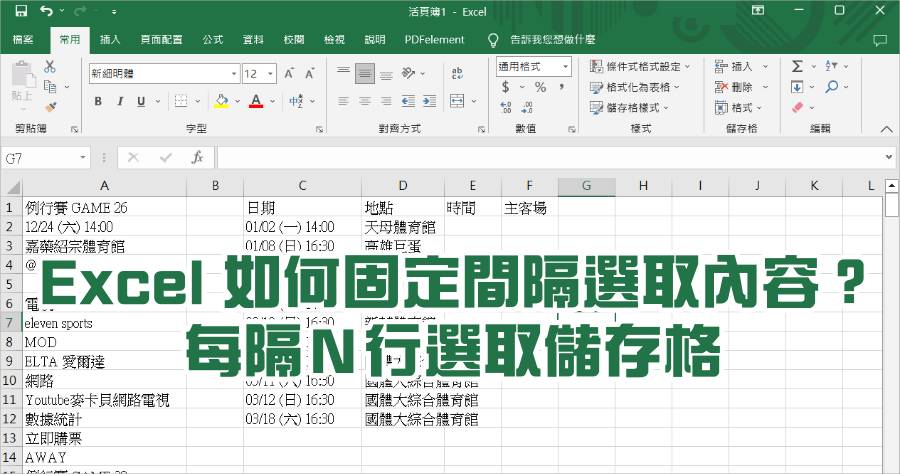Click the ribbon display options icon

(x=758, y=10)
